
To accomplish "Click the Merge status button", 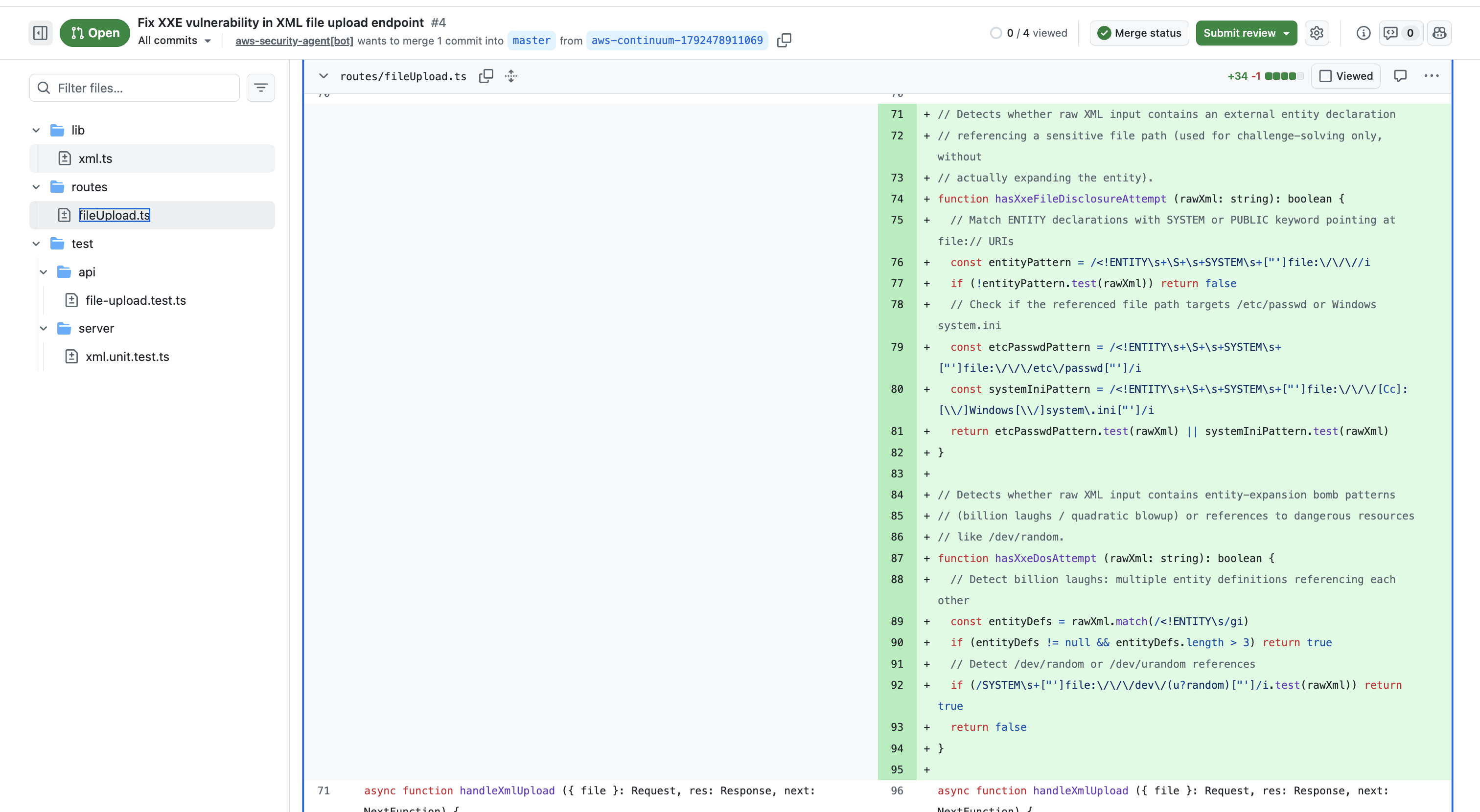I will 1139,33.
